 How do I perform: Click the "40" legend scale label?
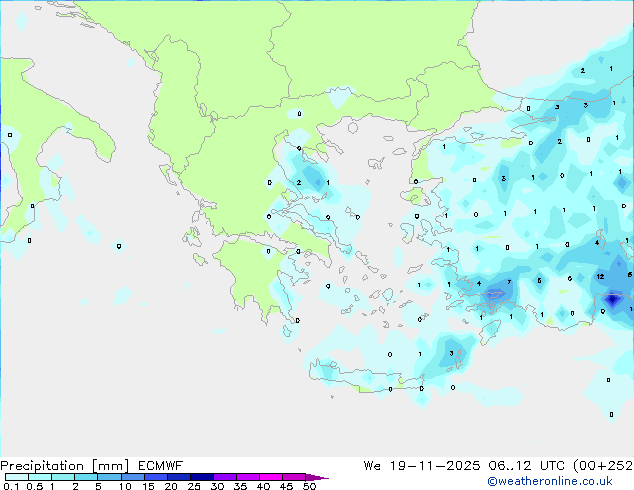(x=263, y=486)
